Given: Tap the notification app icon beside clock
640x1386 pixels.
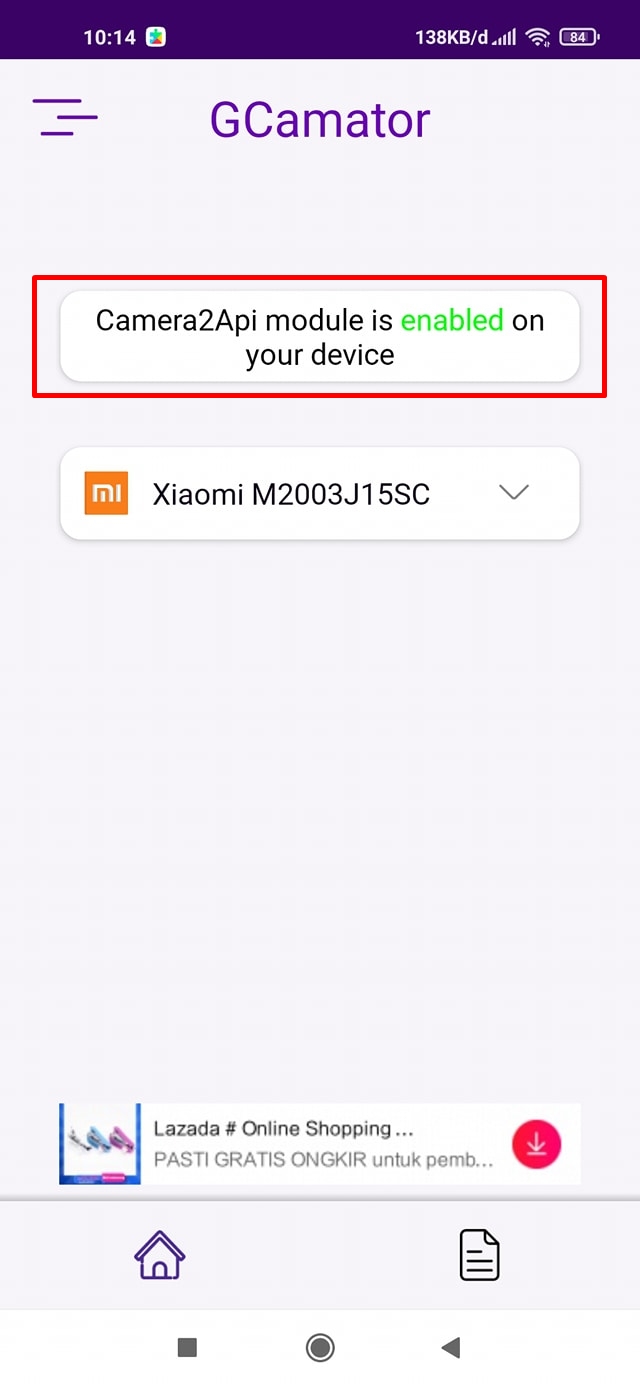Looking at the screenshot, I should 156,37.
